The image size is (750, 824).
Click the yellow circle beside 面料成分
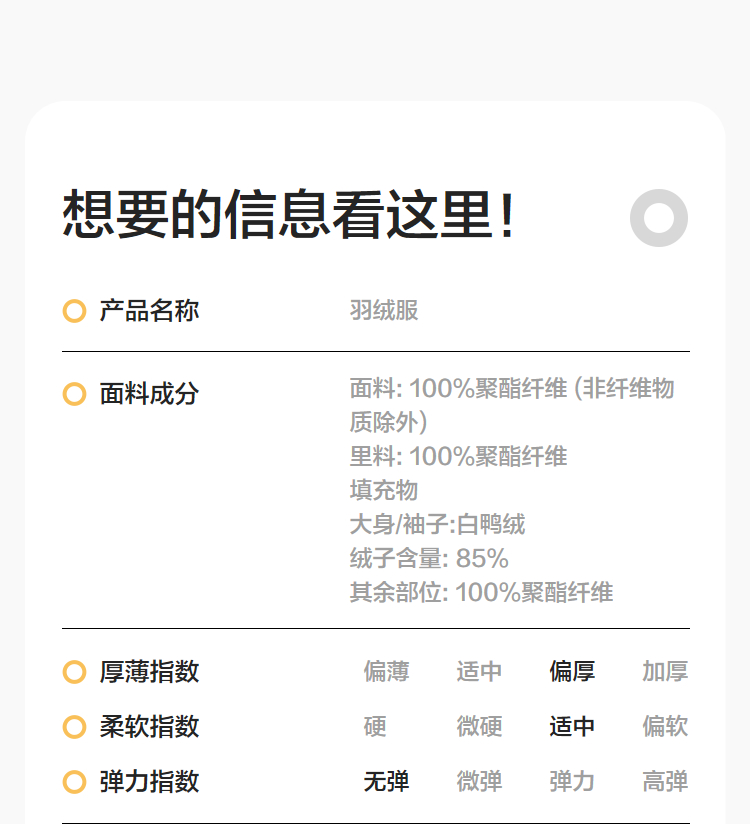tap(74, 394)
